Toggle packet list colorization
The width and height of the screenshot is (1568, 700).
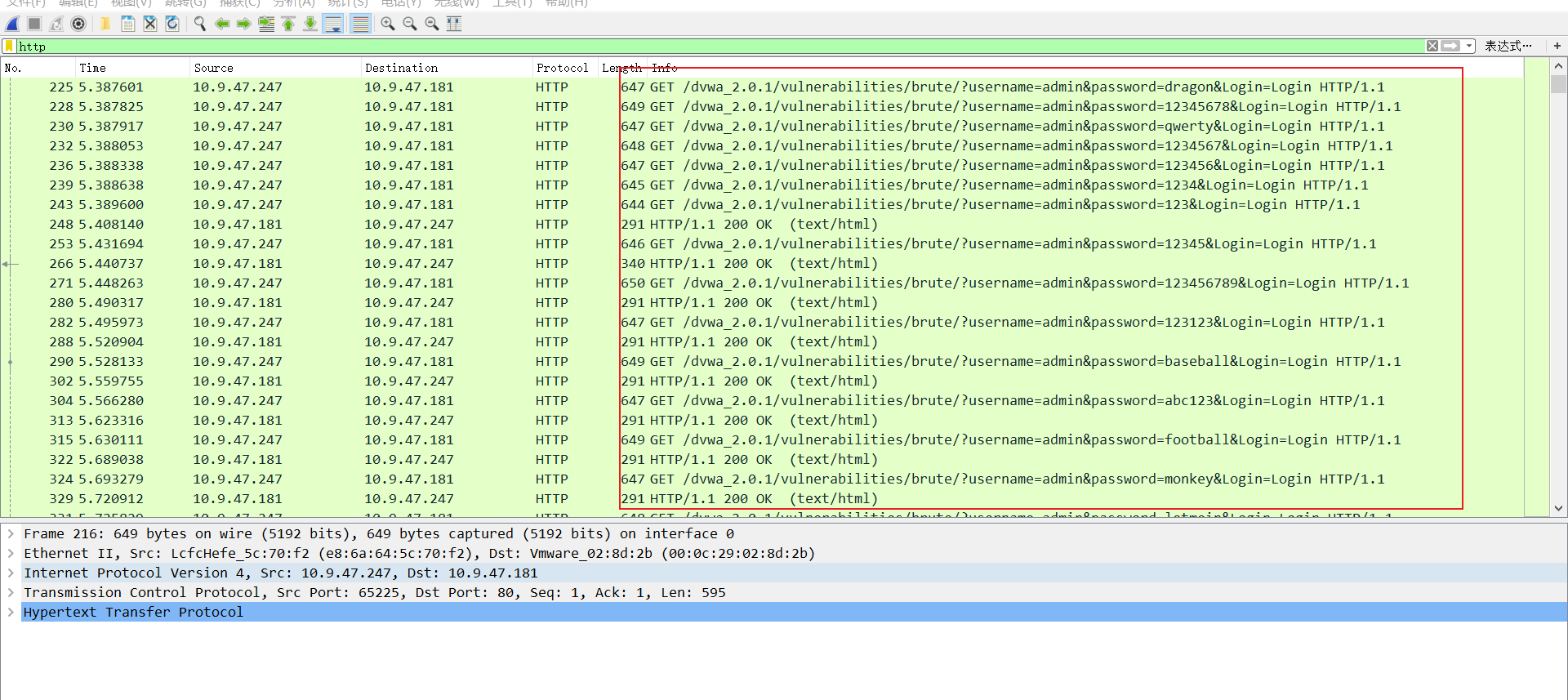point(360,24)
